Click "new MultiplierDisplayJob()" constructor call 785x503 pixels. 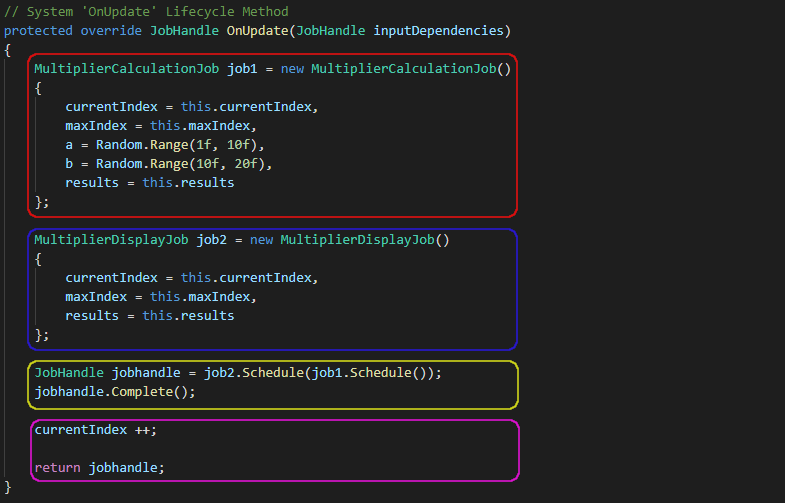coord(350,240)
